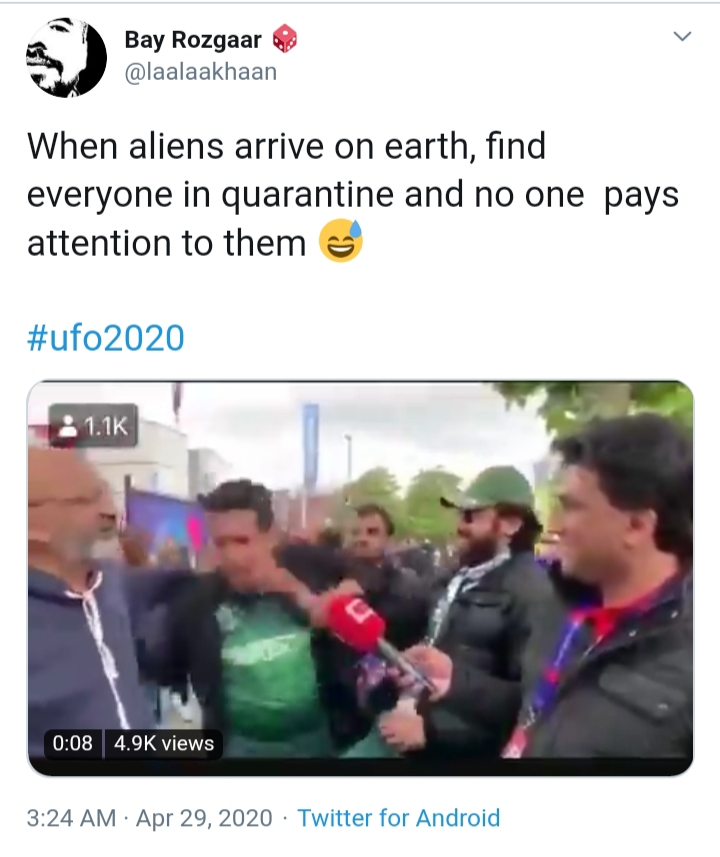
Task: Click the Apr 29, 2020 date
Action: 204,818
